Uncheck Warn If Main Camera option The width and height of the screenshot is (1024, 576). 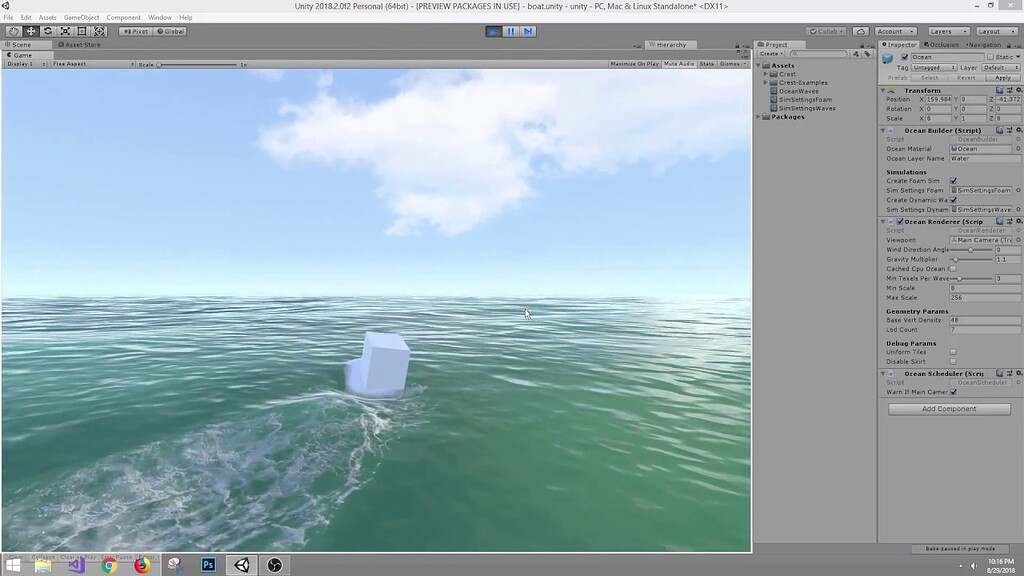click(x=953, y=392)
